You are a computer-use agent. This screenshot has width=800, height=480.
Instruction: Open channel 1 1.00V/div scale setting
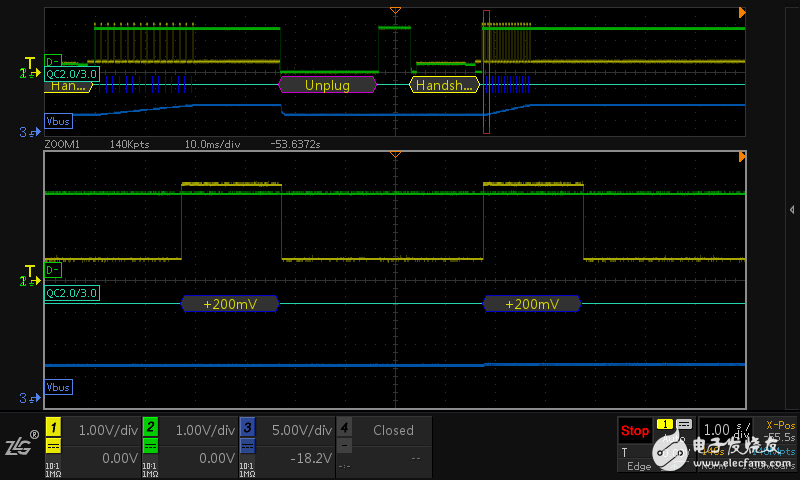[x=107, y=430]
